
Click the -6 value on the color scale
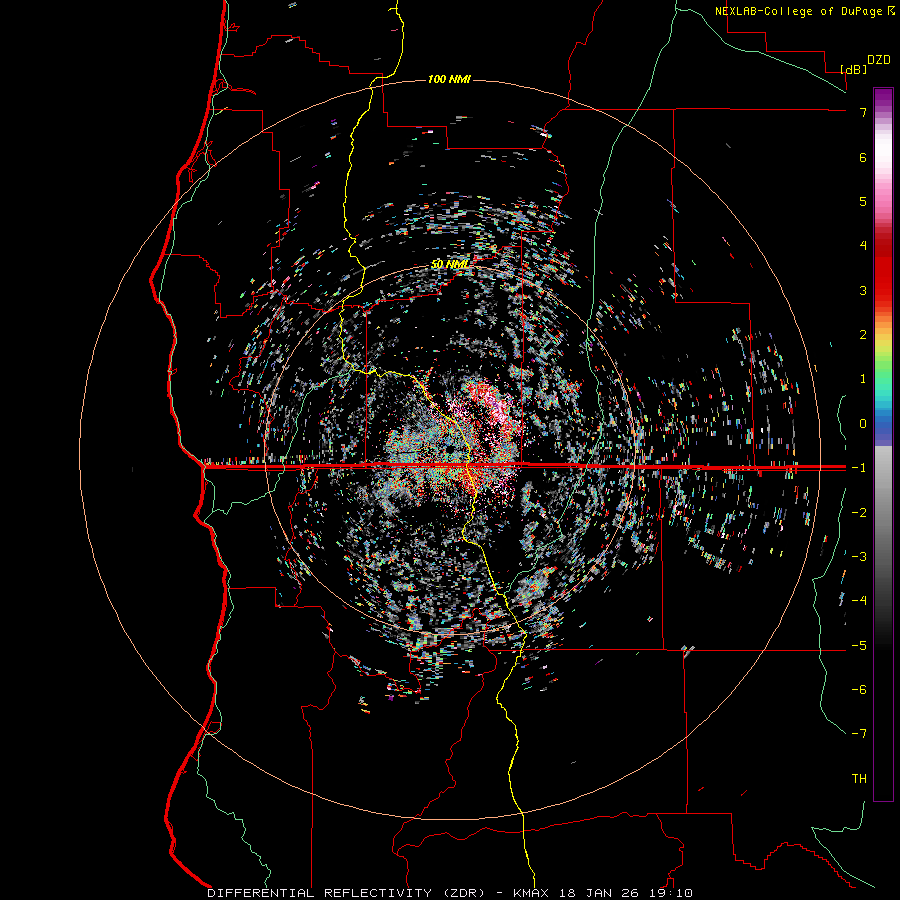point(859,690)
